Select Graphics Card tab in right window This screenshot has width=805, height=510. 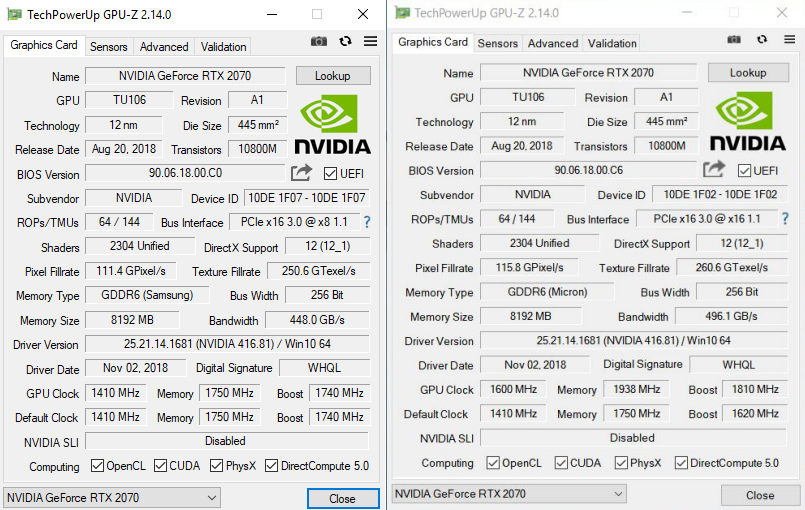tap(433, 42)
